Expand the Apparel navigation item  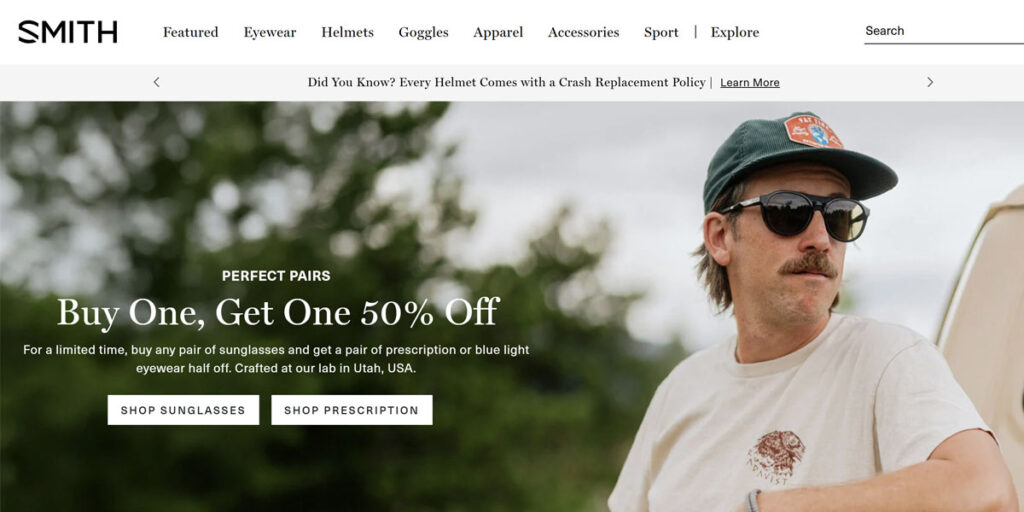coord(498,33)
